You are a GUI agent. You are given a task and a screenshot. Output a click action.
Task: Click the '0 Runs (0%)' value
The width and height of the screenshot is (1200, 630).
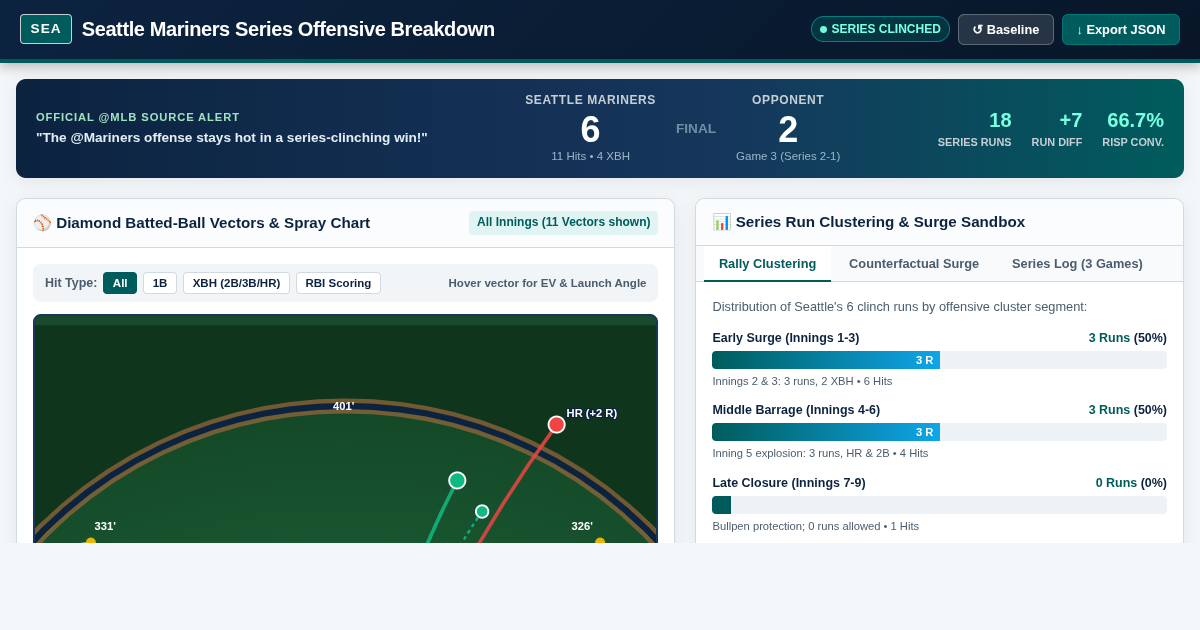pos(1131,483)
